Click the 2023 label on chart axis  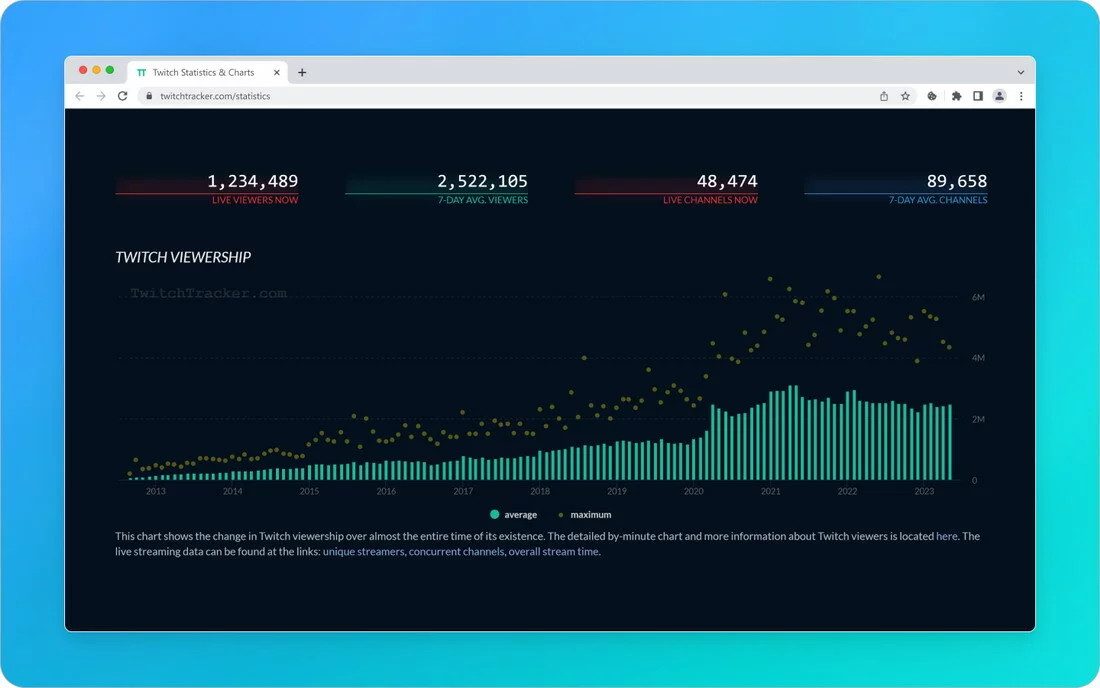[924, 491]
